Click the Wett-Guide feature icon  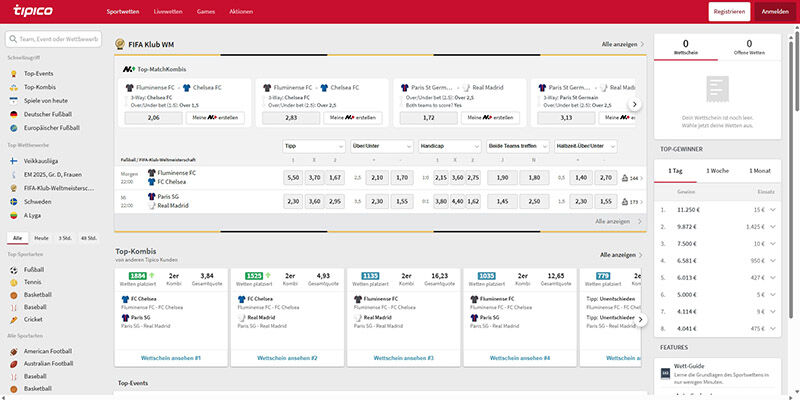click(x=665, y=373)
